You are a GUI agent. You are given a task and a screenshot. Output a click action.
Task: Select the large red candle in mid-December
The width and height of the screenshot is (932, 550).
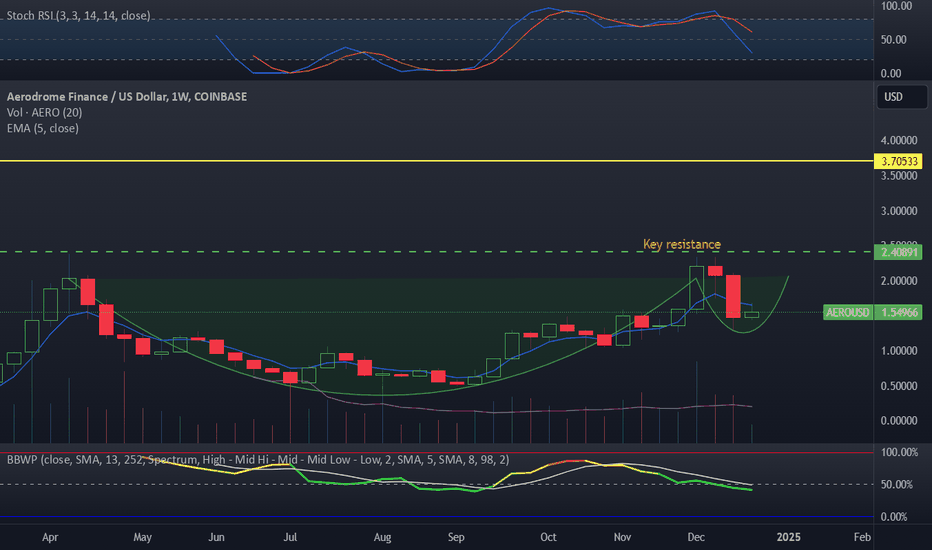pyautogui.click(x=733, y=296)
